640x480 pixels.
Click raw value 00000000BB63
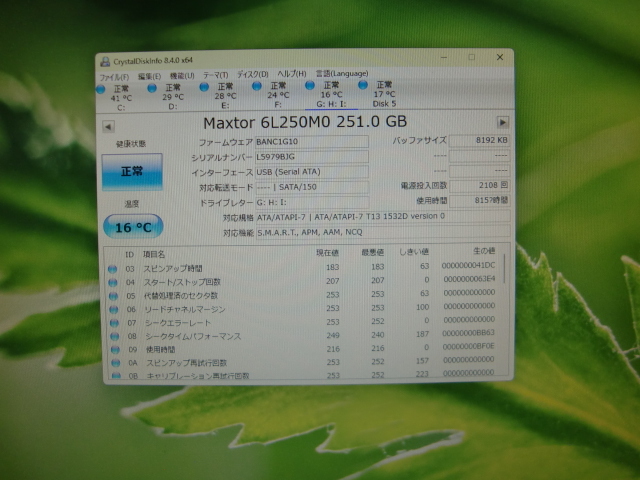point(469,333)
